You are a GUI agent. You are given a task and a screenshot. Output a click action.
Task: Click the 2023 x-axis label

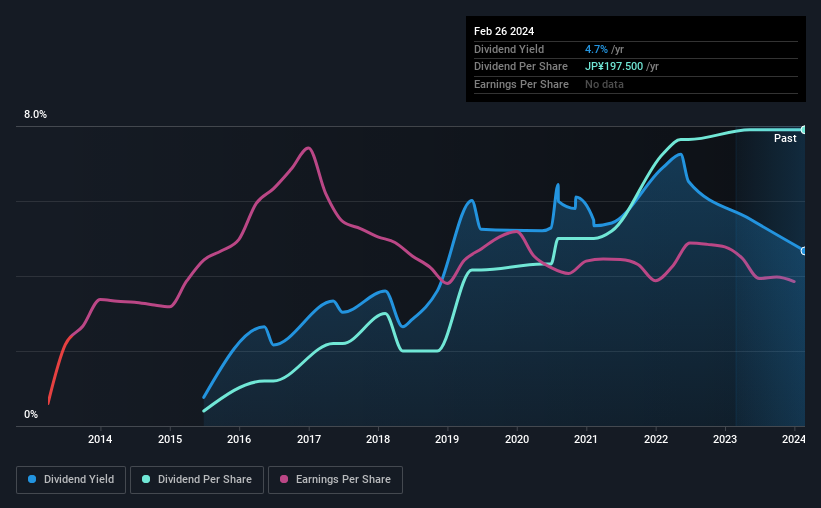click(x=725, y=439)
